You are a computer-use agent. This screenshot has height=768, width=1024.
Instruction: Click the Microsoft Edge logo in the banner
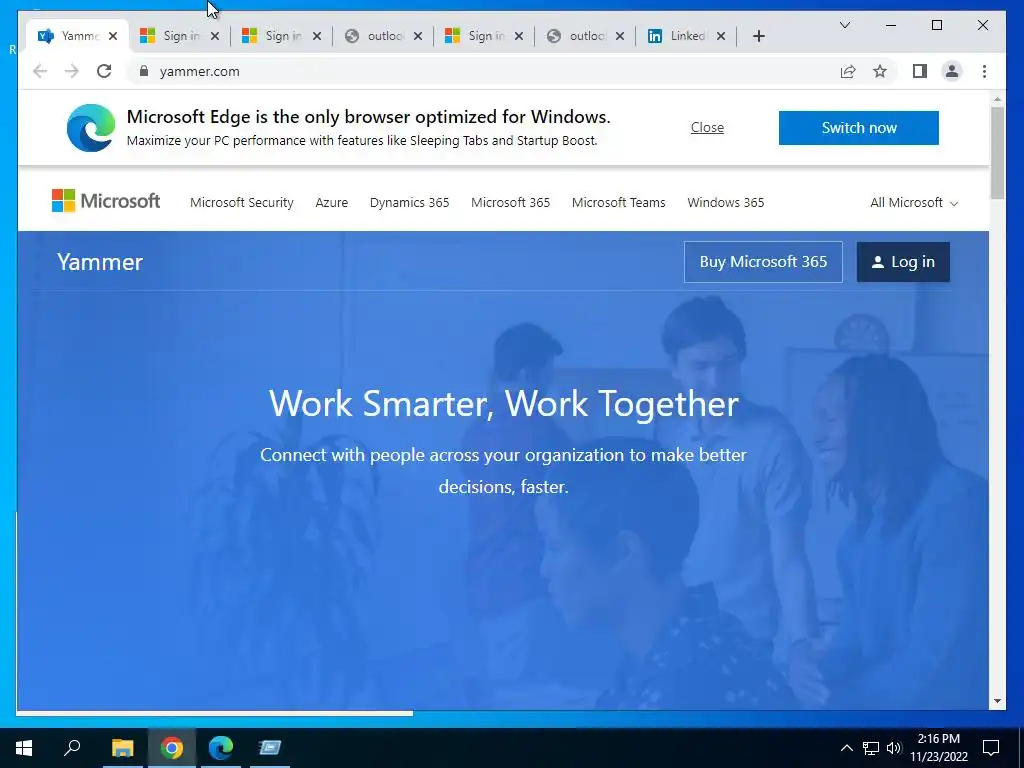(x=91, y=128)
